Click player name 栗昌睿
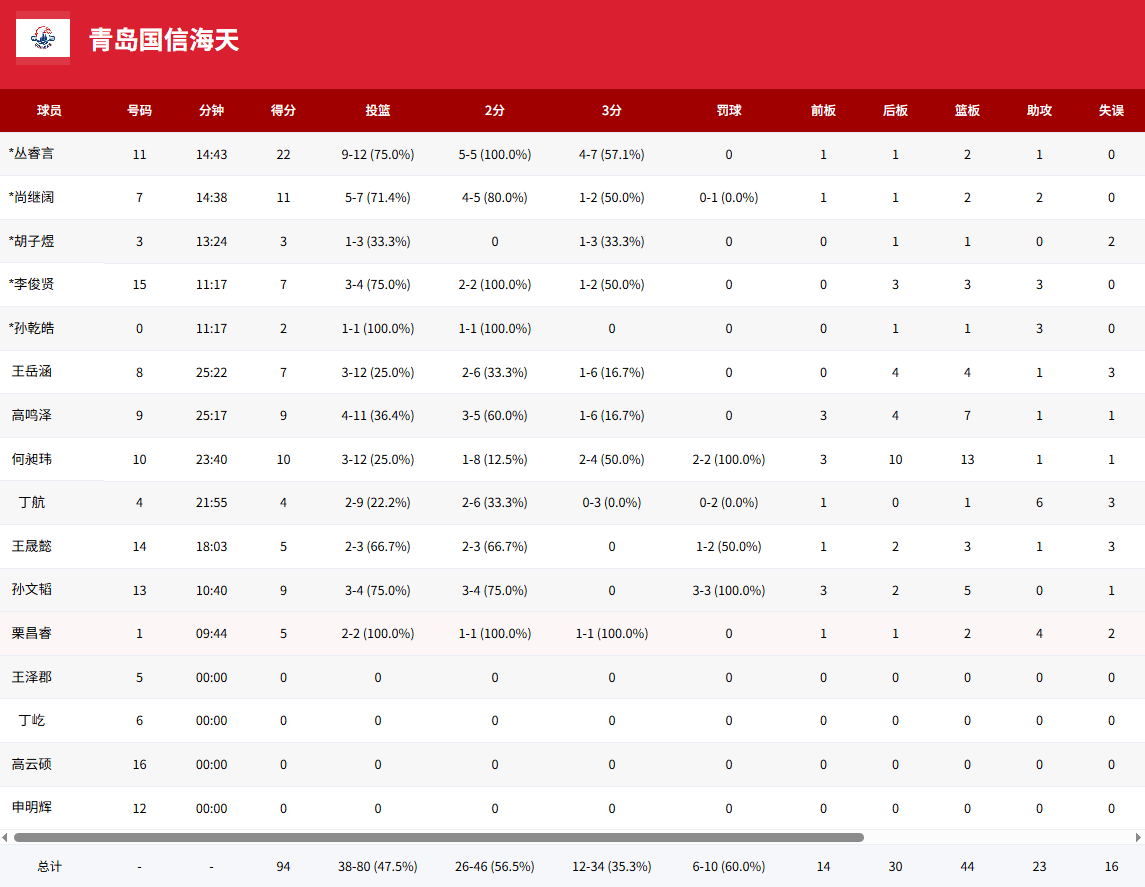This screenshot has width=1145, height=887. tap(31, 633)
